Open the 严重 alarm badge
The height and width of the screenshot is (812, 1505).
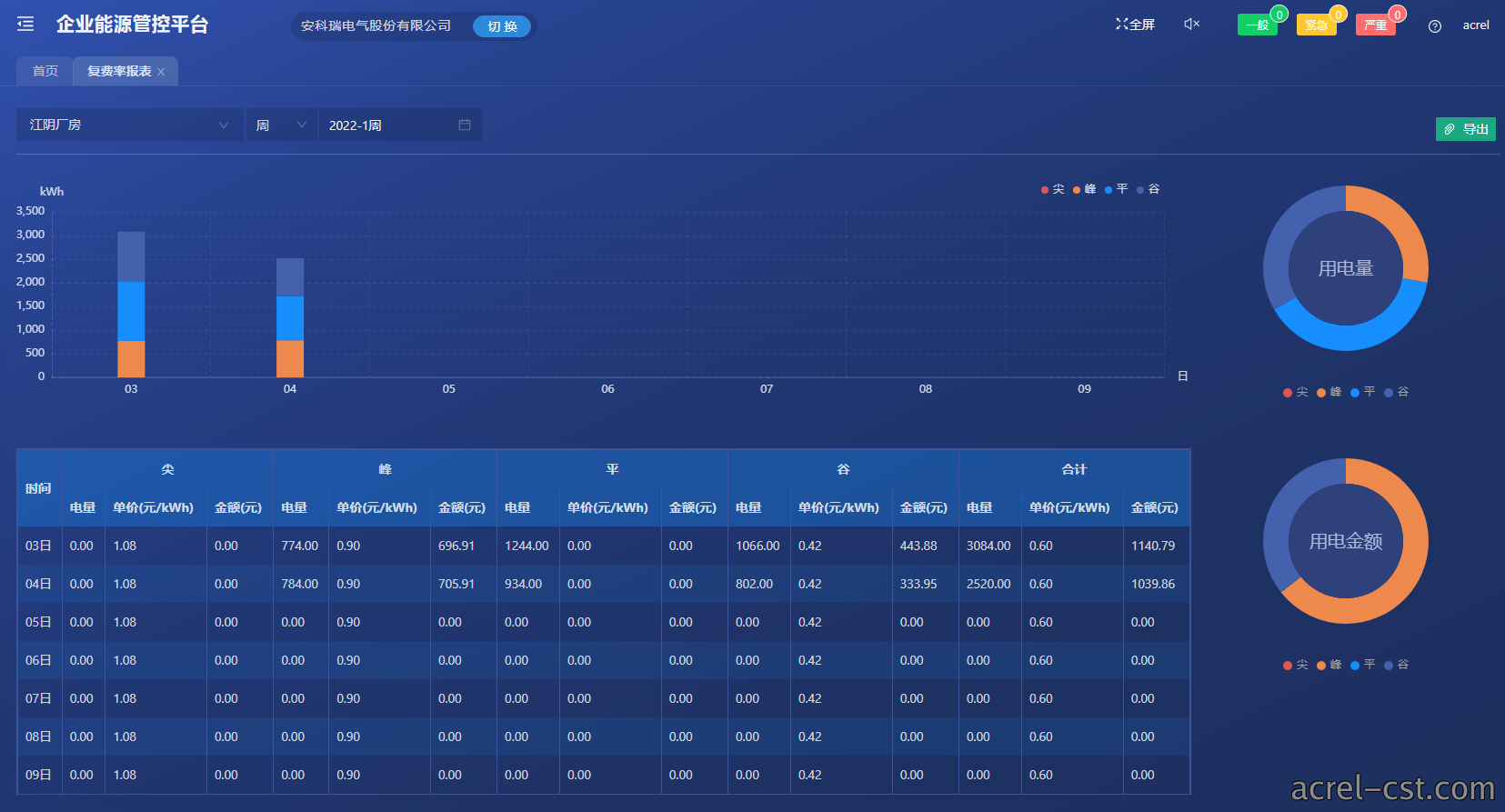coord(1376,25)
